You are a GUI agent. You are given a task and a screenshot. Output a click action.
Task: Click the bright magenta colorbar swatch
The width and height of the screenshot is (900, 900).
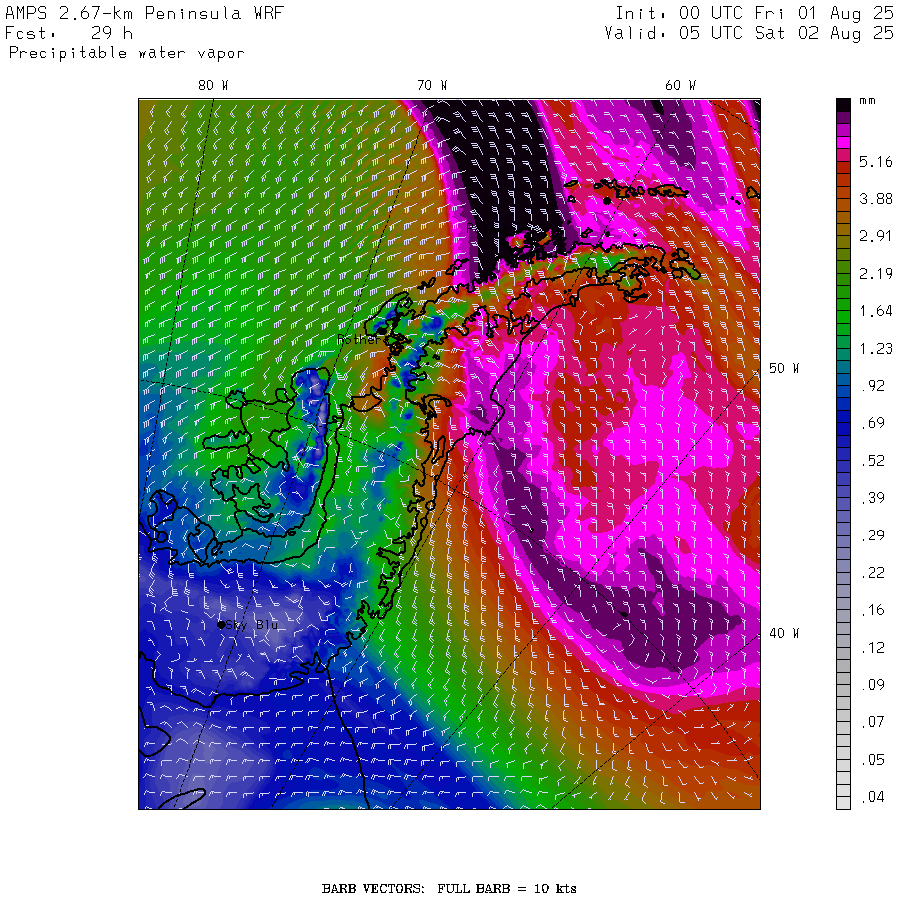coord(843,142)
